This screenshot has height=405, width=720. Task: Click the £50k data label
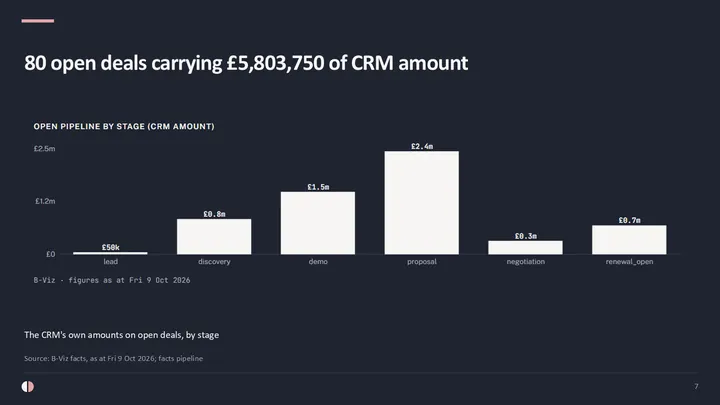111,247
